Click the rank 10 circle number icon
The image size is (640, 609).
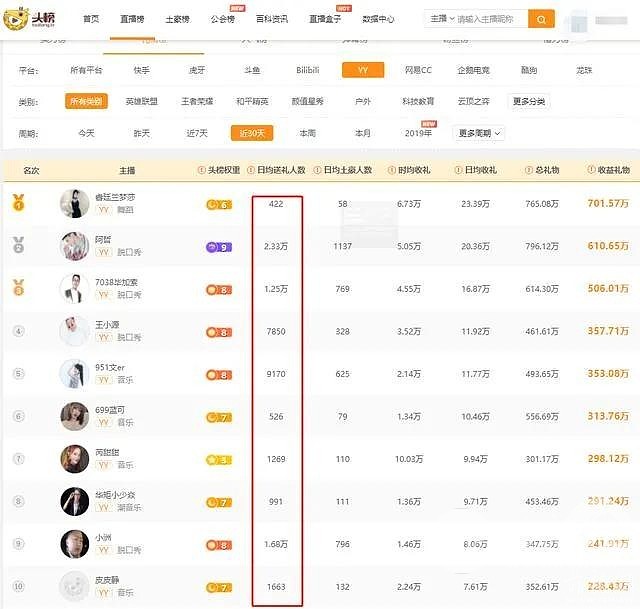(18, 586)
